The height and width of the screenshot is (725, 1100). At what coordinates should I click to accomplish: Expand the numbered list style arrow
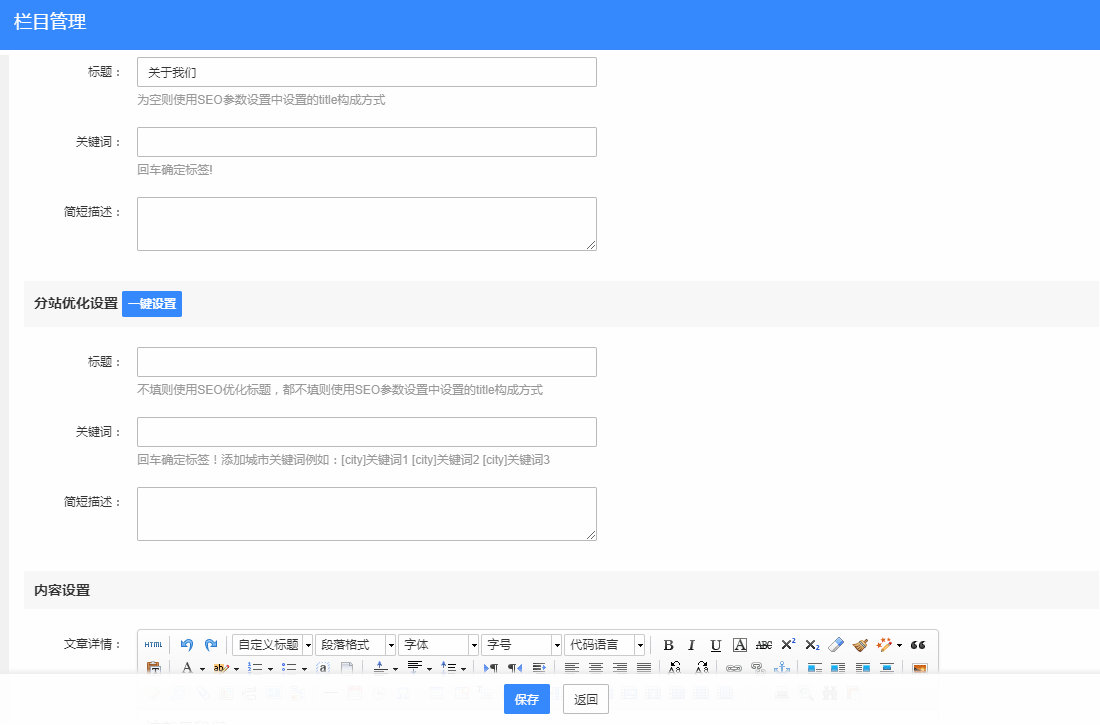(x=270, y=668)
